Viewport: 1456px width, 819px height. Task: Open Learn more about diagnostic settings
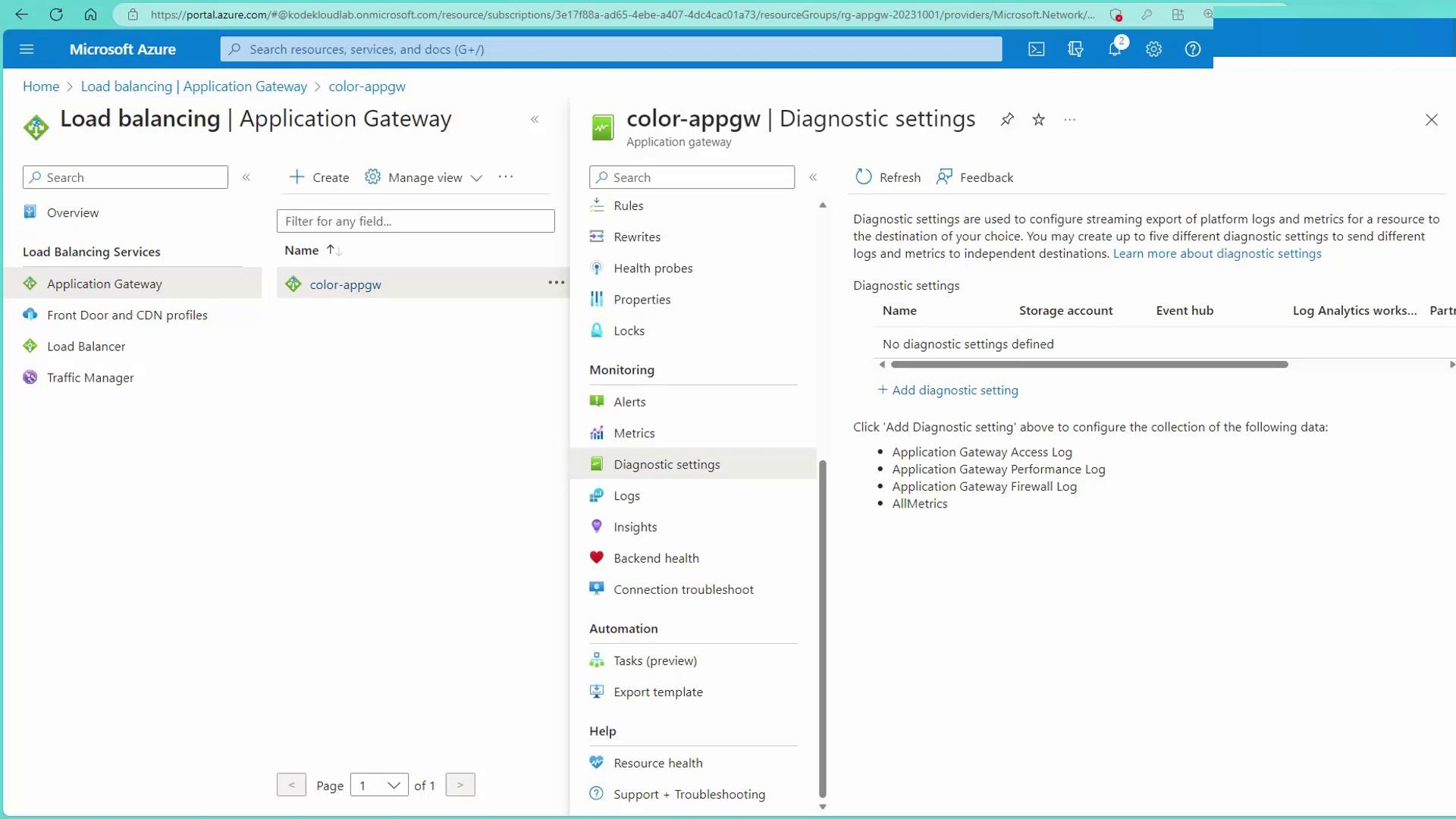1216,254
